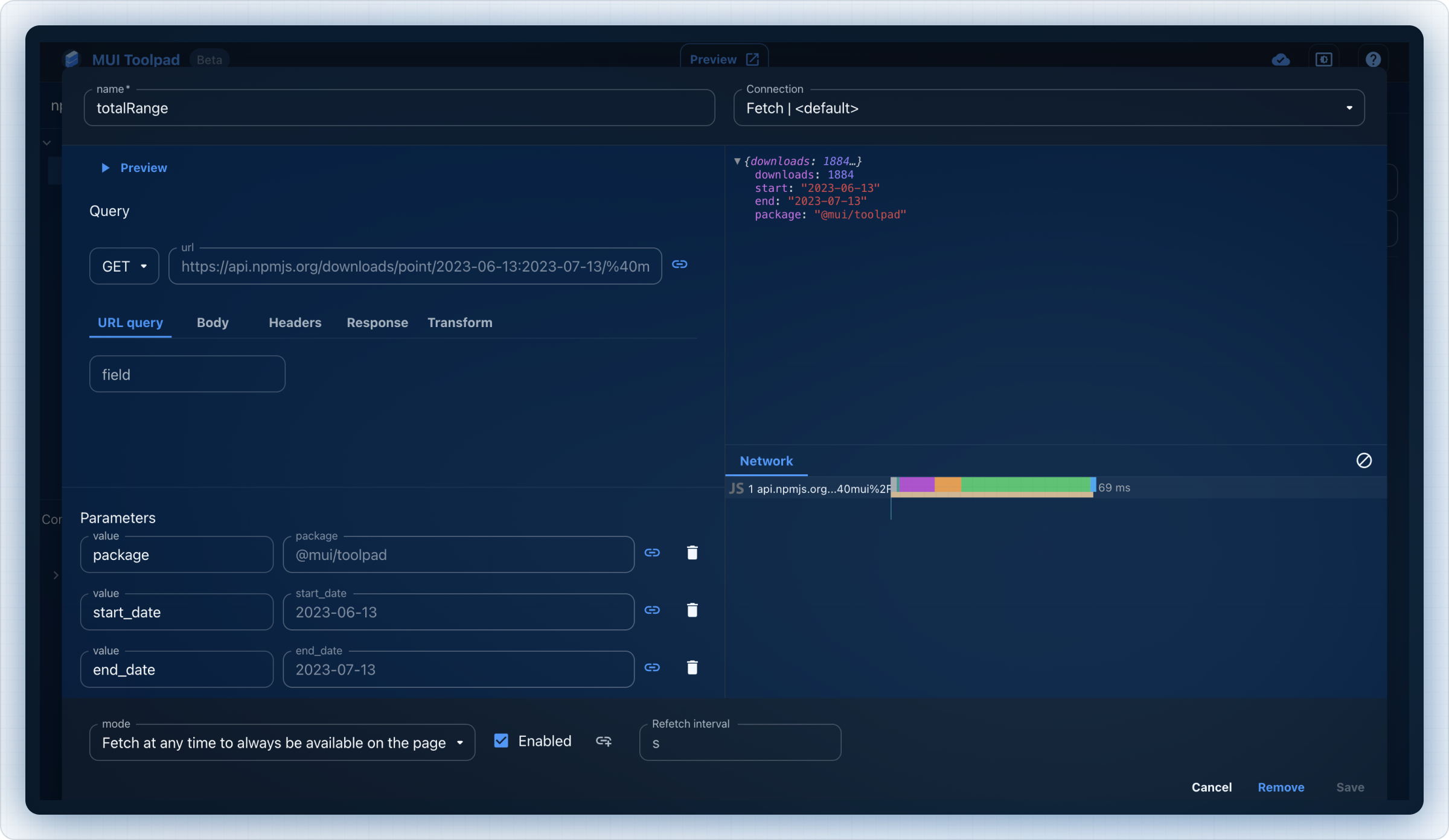1449x840 pixels.
Task: Expand the downloads response object in preview
Action: [x=737, y=161]
